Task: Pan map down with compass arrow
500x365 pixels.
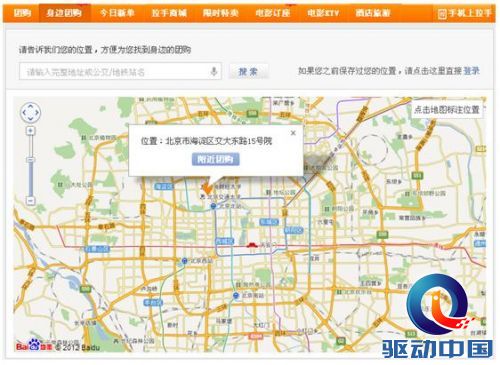Action: click(30, 119)
